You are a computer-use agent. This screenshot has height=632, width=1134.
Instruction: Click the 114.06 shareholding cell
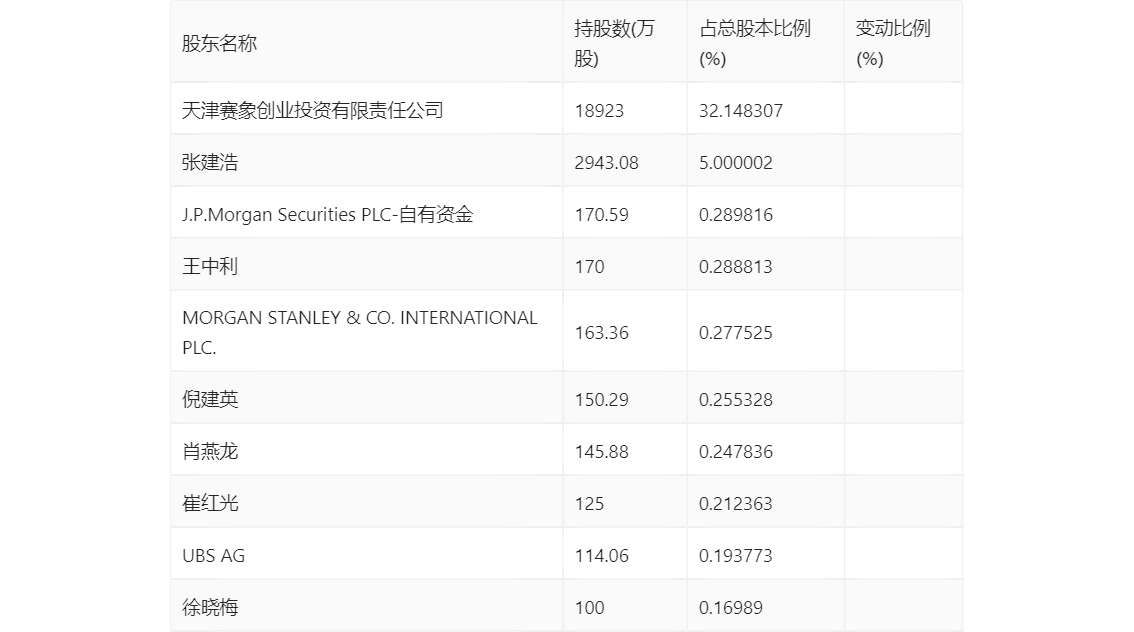[x=601, y=555]
